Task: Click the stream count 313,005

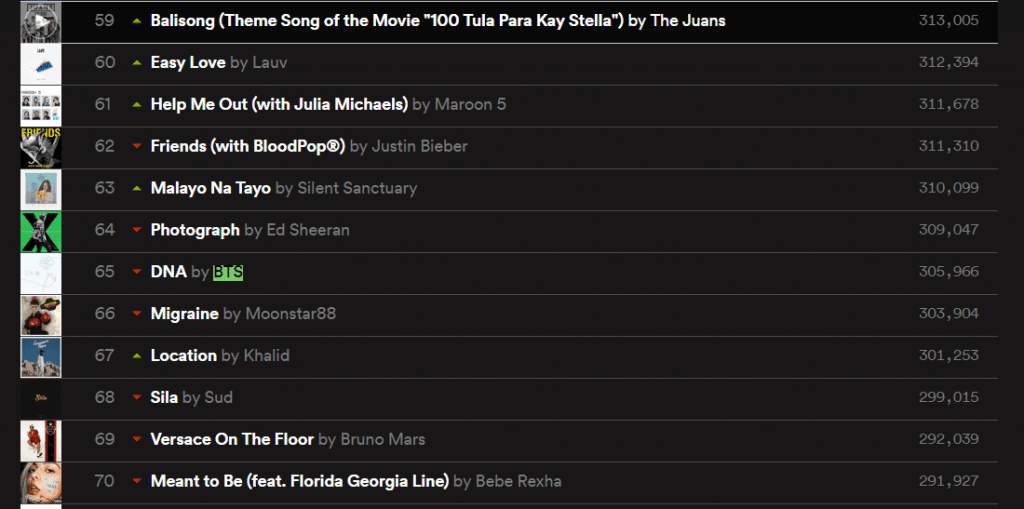Action: [x=948, y=20]
